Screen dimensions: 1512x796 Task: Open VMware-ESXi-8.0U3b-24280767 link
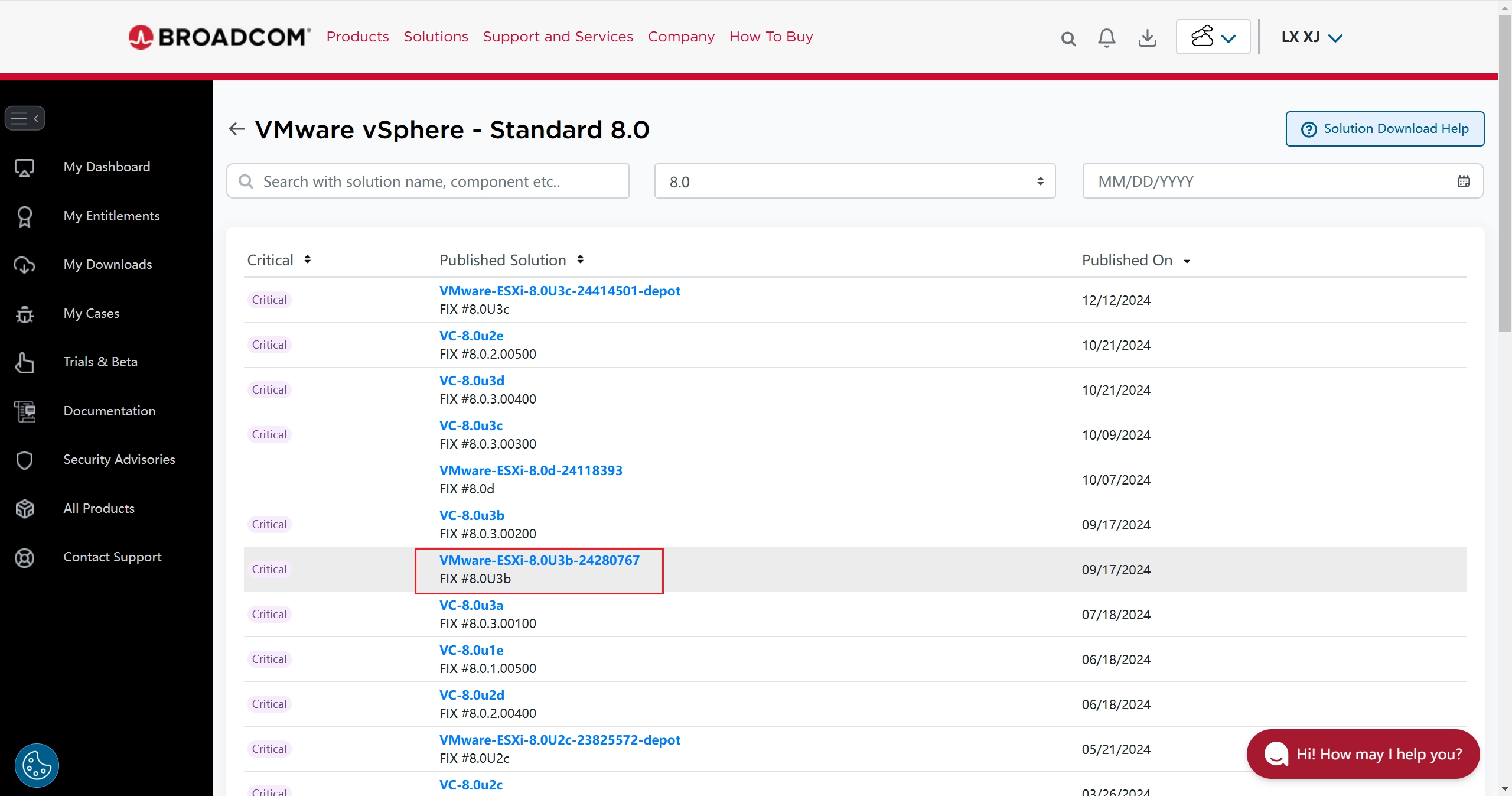point(539,560)
